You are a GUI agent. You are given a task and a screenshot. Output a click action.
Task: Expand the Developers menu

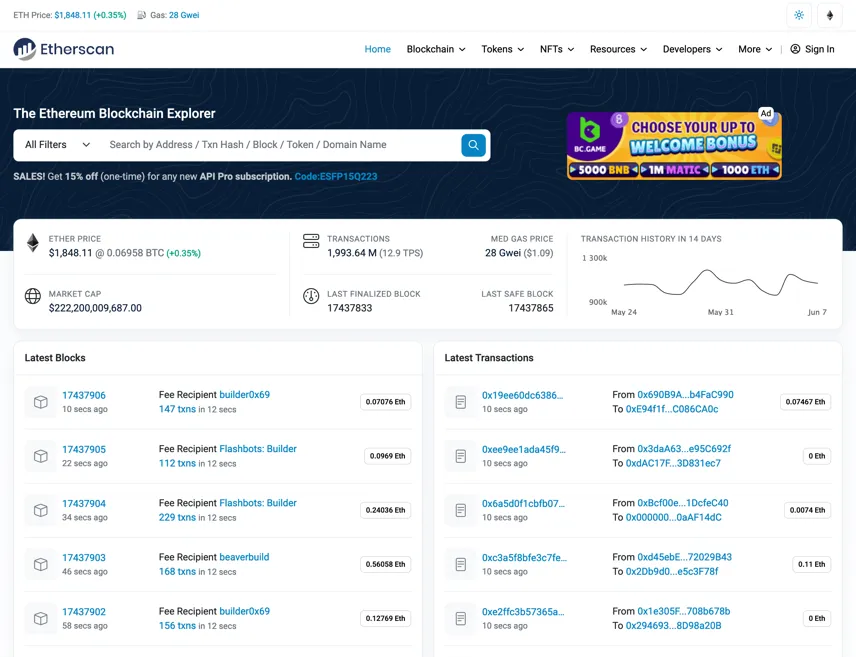[x=692, y=49]
